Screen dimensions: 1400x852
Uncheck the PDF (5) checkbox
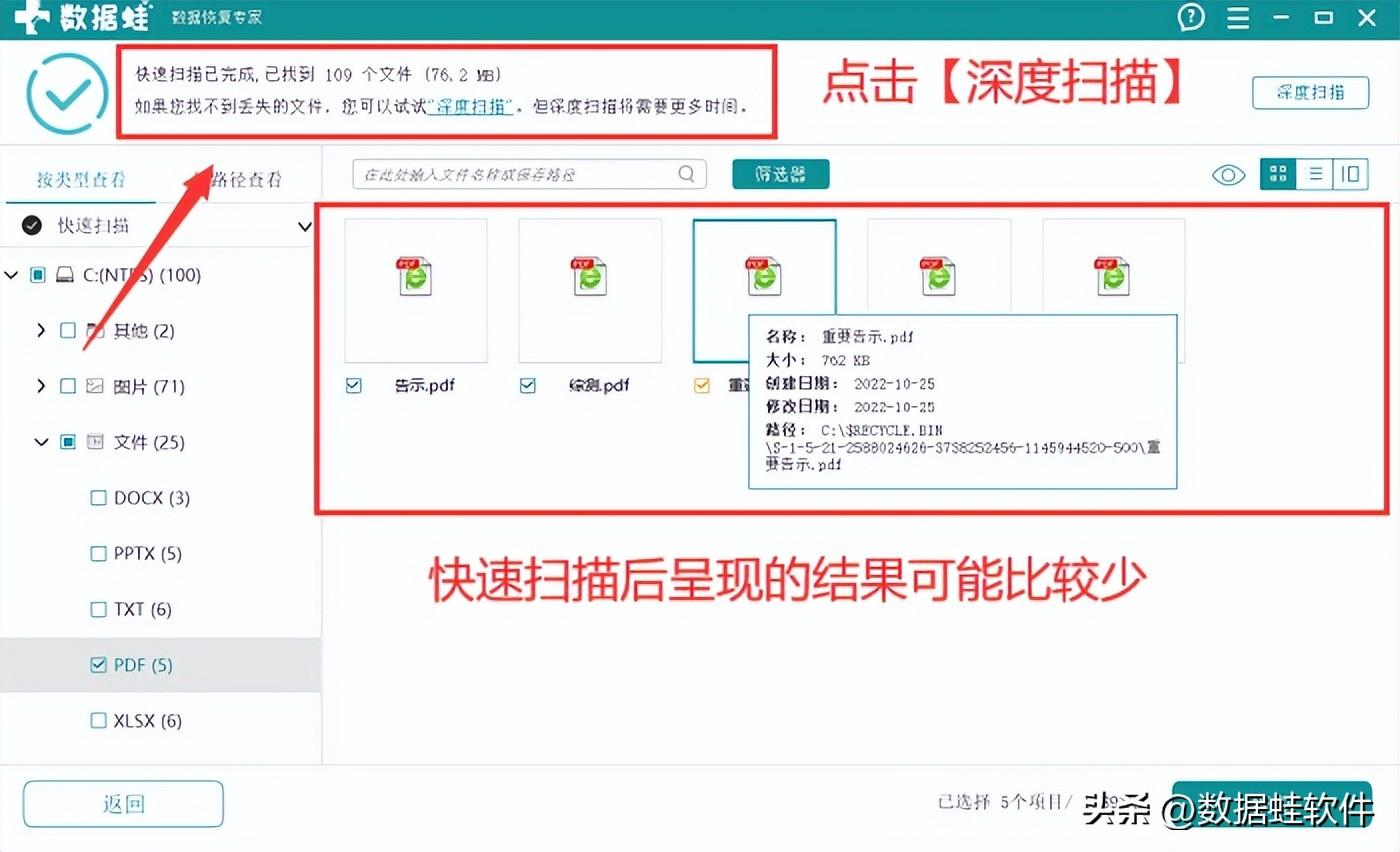(x=97, y=664)
